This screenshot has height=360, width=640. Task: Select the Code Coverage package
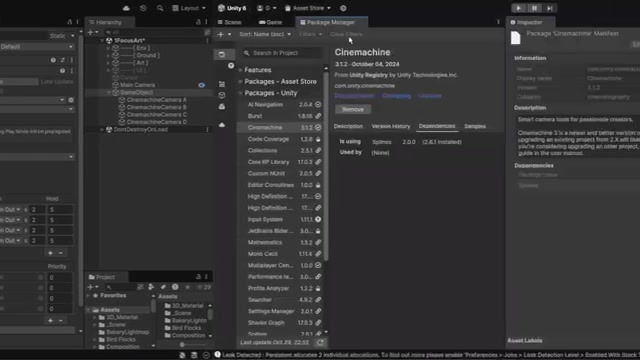click(x=280, y=139)
